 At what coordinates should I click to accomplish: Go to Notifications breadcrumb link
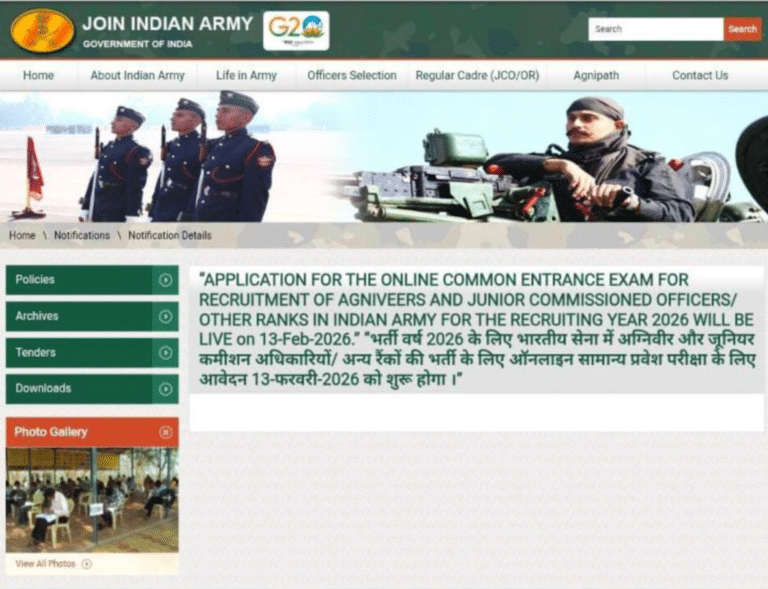pos(82,236)
